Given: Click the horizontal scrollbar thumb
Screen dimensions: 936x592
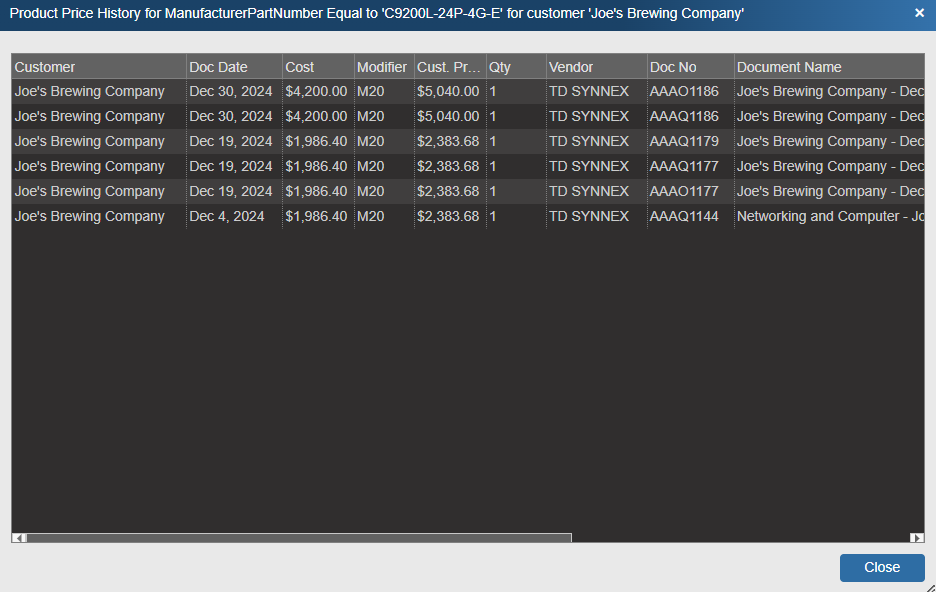Looking at the screenshot, I should [299, 538].
